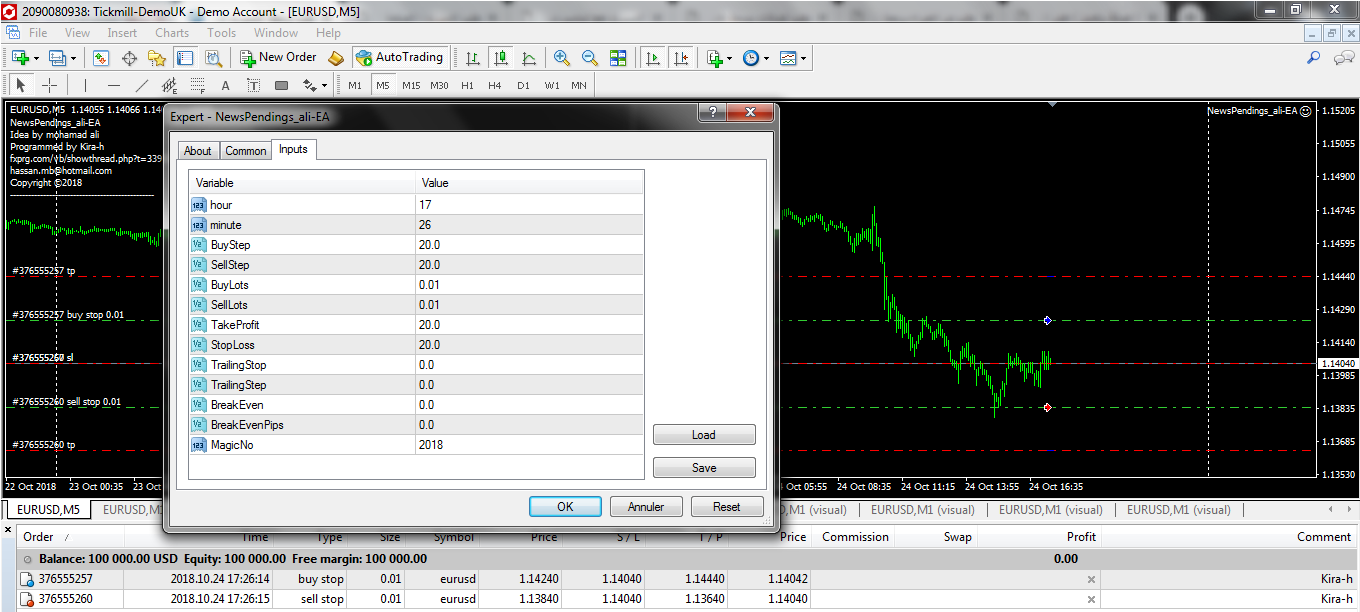Screen dimensions: 1360x612
Task: Select the draw trendline tool
Action: (x=141, y=85)
